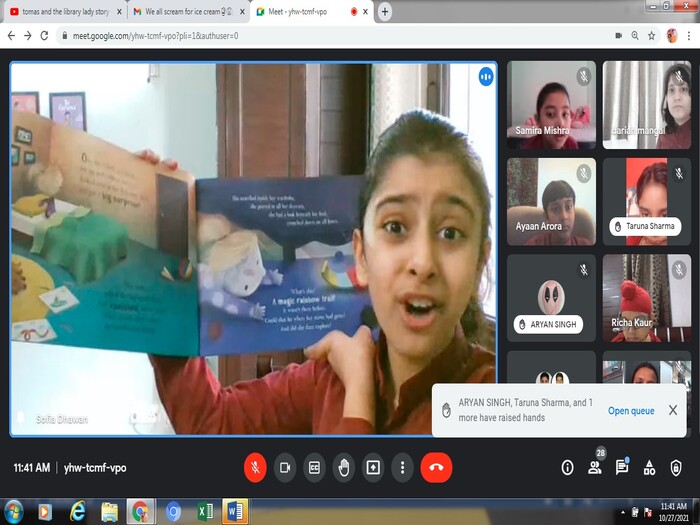The image size is (700, 525).
Task: Show everyone via the people icon
Action: pos(595,467)
